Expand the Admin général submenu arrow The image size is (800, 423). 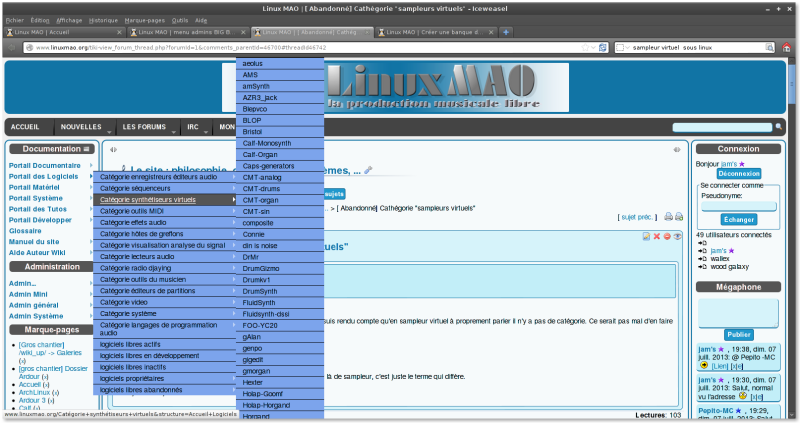coord(91,305)
